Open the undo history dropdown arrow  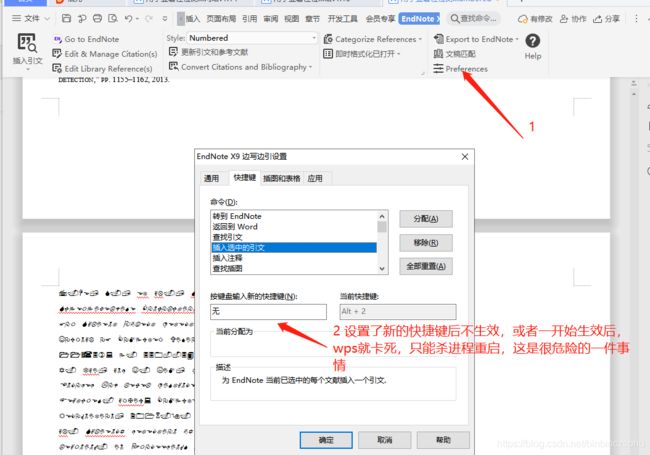click(x=137, y=19)
